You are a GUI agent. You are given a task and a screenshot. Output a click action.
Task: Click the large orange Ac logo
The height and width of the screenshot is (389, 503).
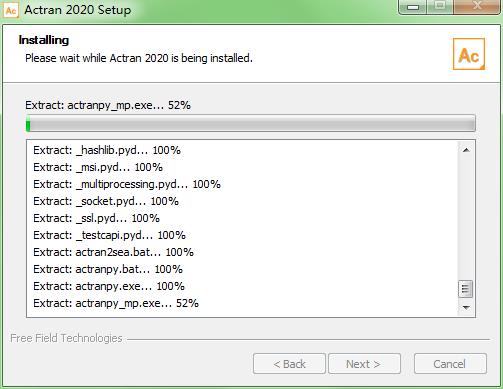(x=469, y=54)
